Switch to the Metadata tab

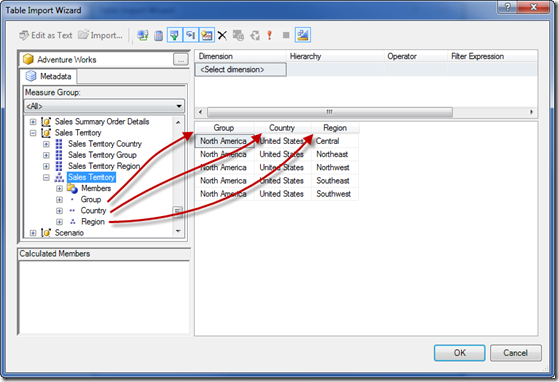(x=49, y=76)
